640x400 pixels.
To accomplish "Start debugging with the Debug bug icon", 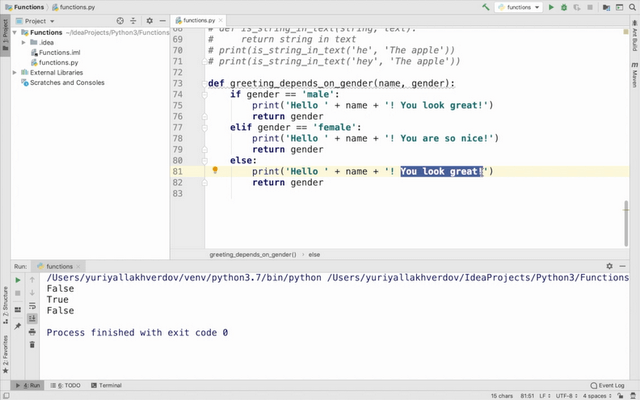I will point(564,7).
